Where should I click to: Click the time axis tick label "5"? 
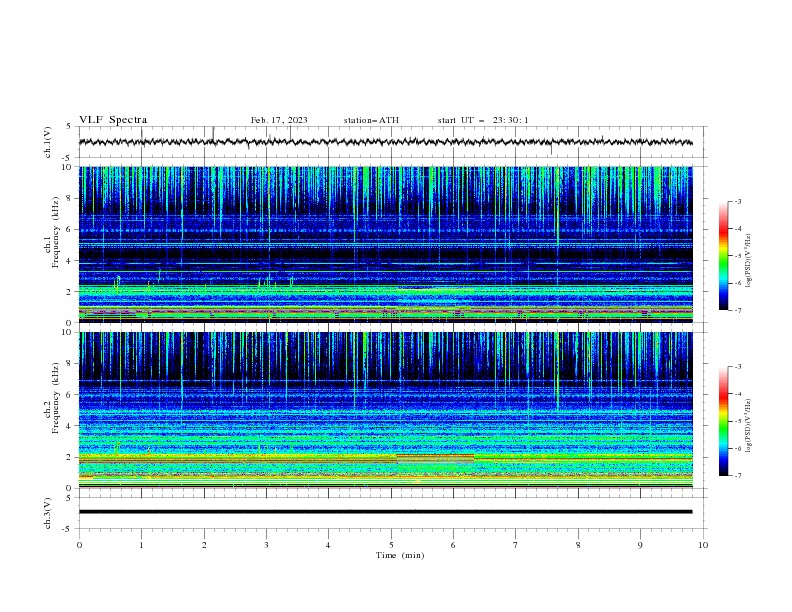pyautogui.click(x=391, y=545)
